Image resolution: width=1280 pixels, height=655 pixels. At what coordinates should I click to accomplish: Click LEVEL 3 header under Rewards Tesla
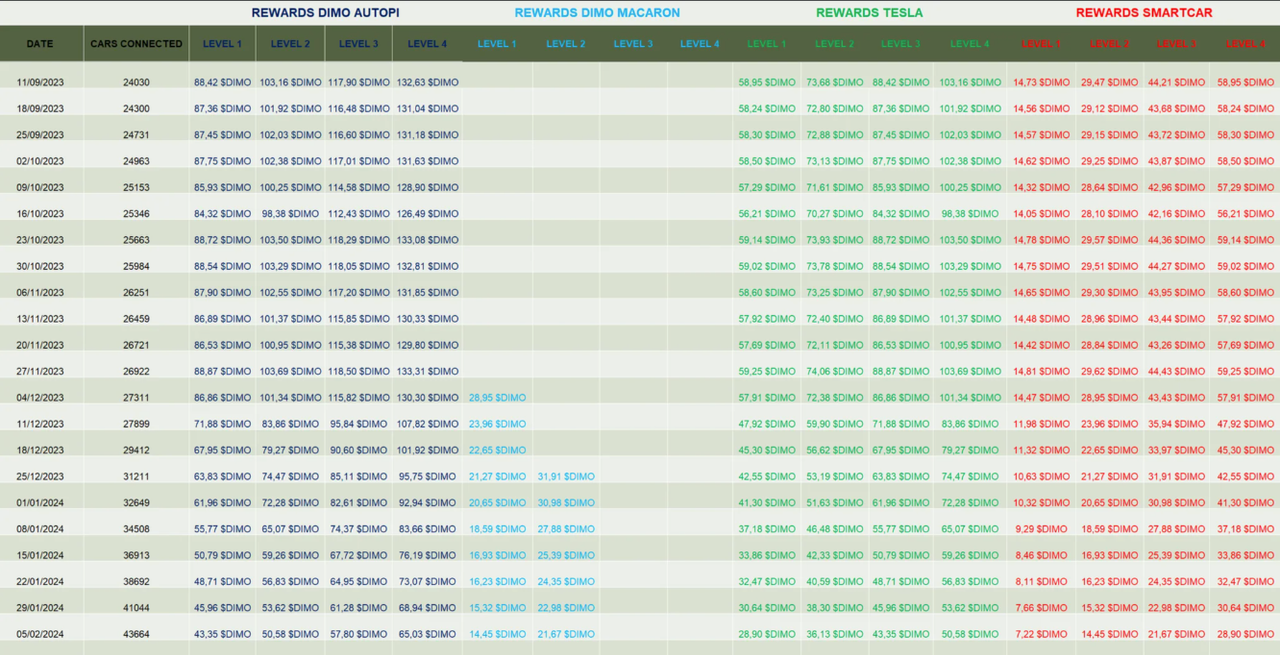(901, 44)
